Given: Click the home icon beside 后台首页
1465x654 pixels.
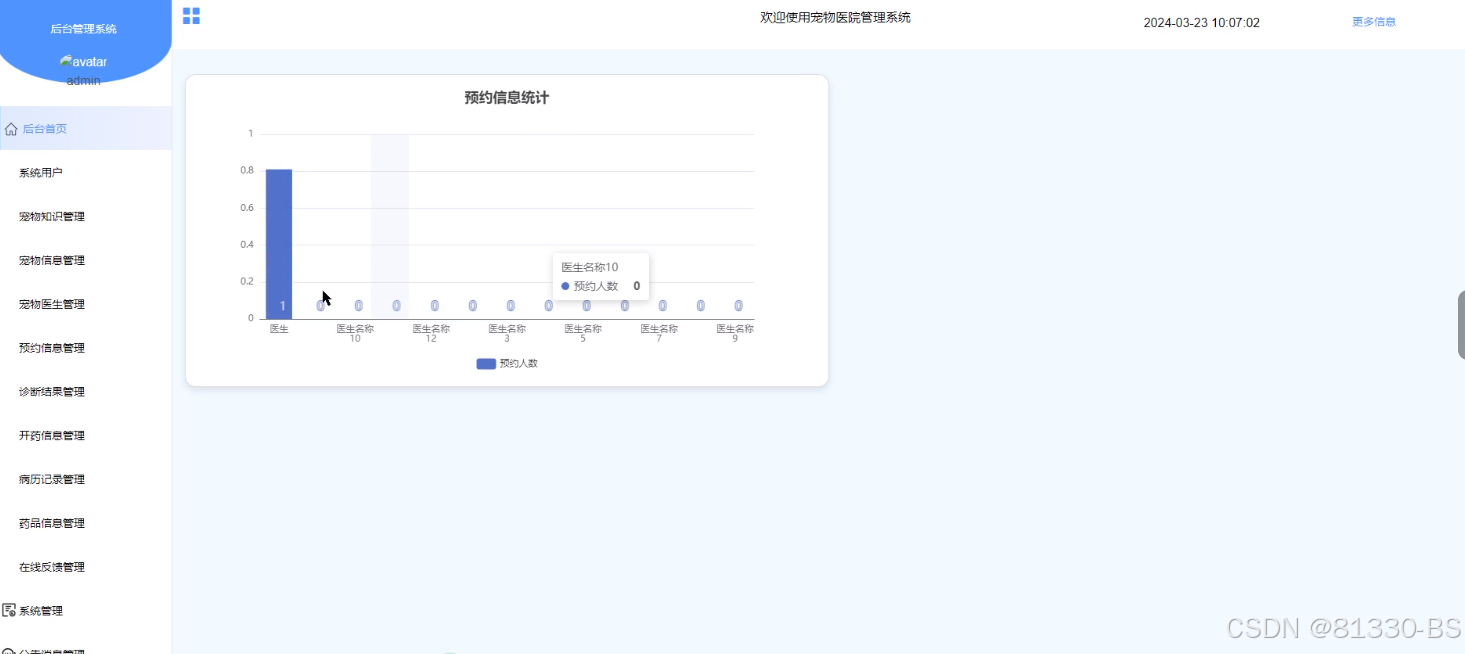Looking at the screenshot, I should click(x=11, y=129).
